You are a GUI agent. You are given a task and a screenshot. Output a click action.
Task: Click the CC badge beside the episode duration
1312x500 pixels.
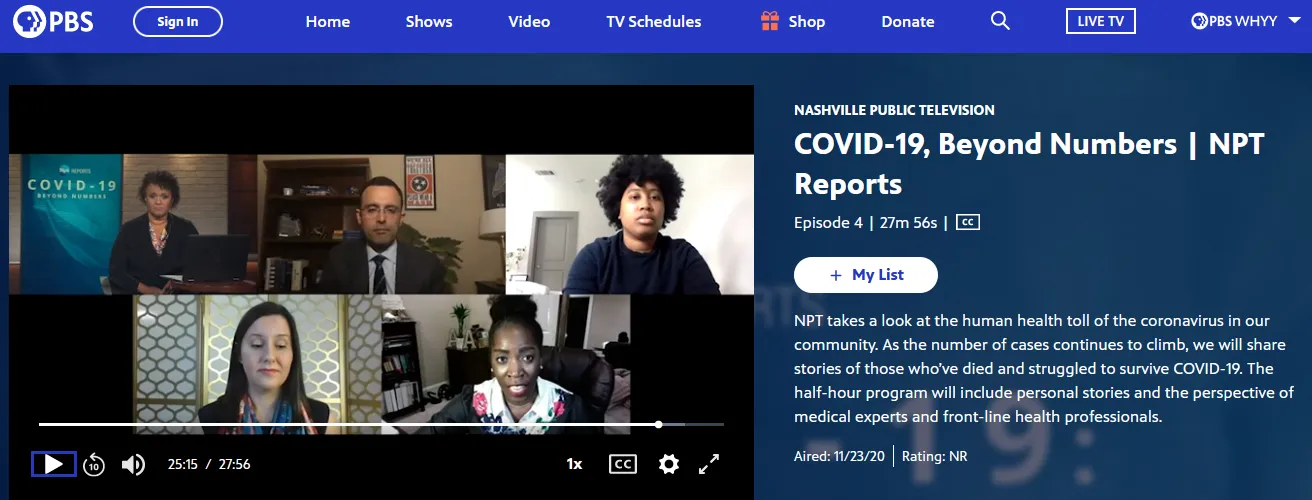click(x=967, y=222)
